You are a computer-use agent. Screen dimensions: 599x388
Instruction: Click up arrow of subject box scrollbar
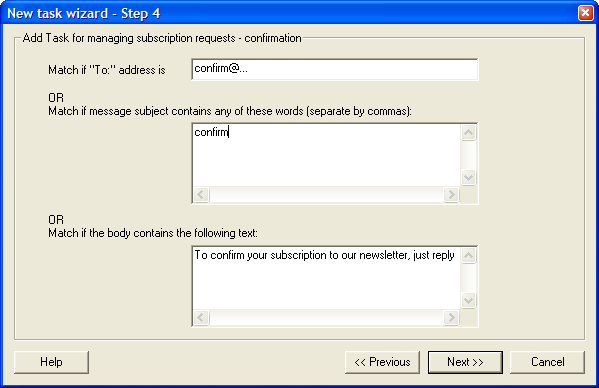click(469, 133)
